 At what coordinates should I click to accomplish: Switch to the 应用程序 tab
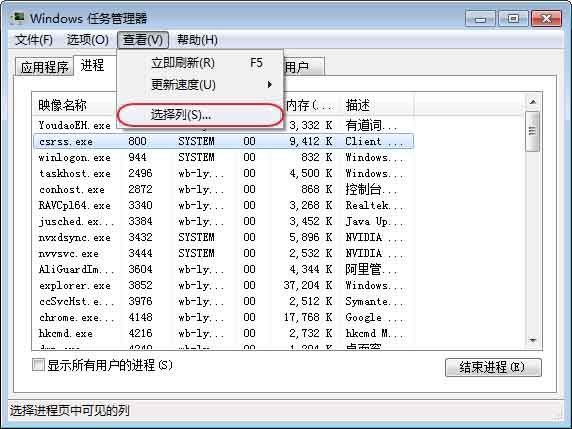[44, 67]
